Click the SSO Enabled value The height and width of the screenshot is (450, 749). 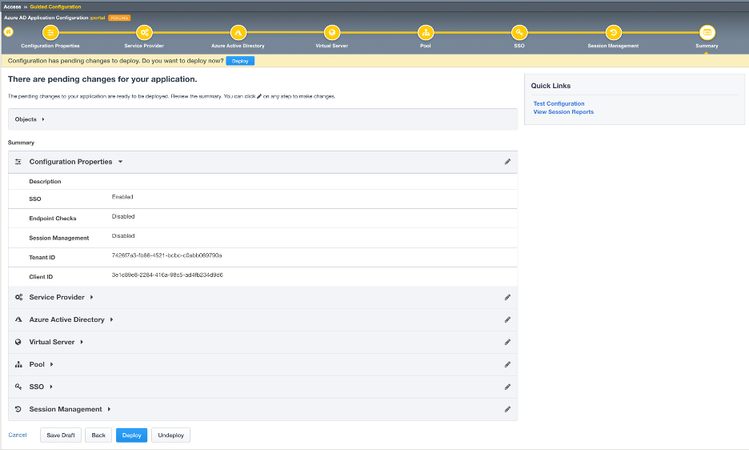point(122,197)
